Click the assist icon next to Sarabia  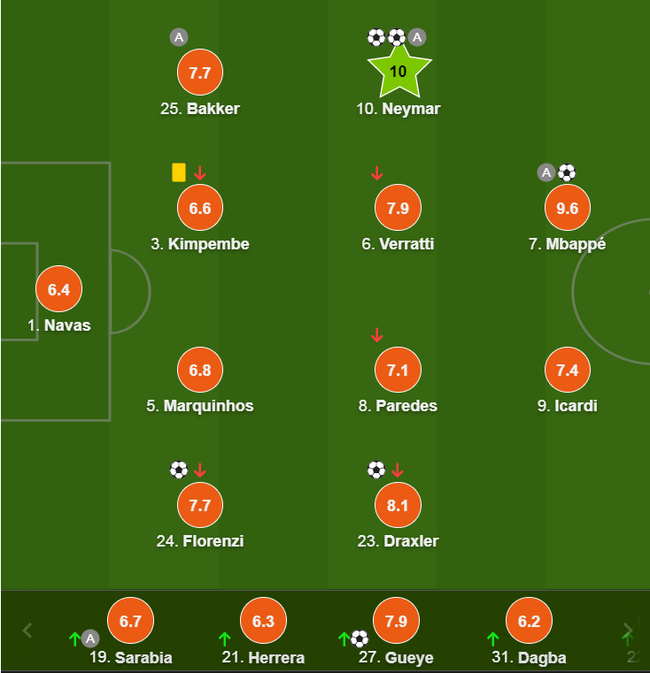coord(90,638)
